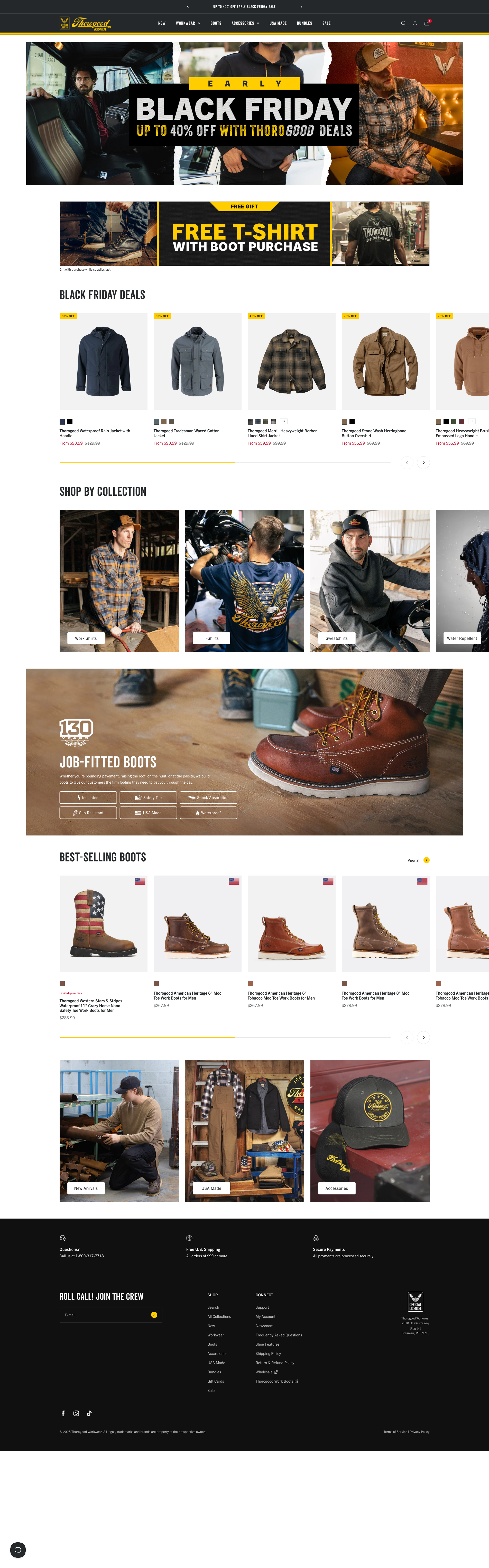The height and width of the screenshot is (1568, 489).
Task: Expand the Workwear dropdown menu
Action: (x=188, y=23)
